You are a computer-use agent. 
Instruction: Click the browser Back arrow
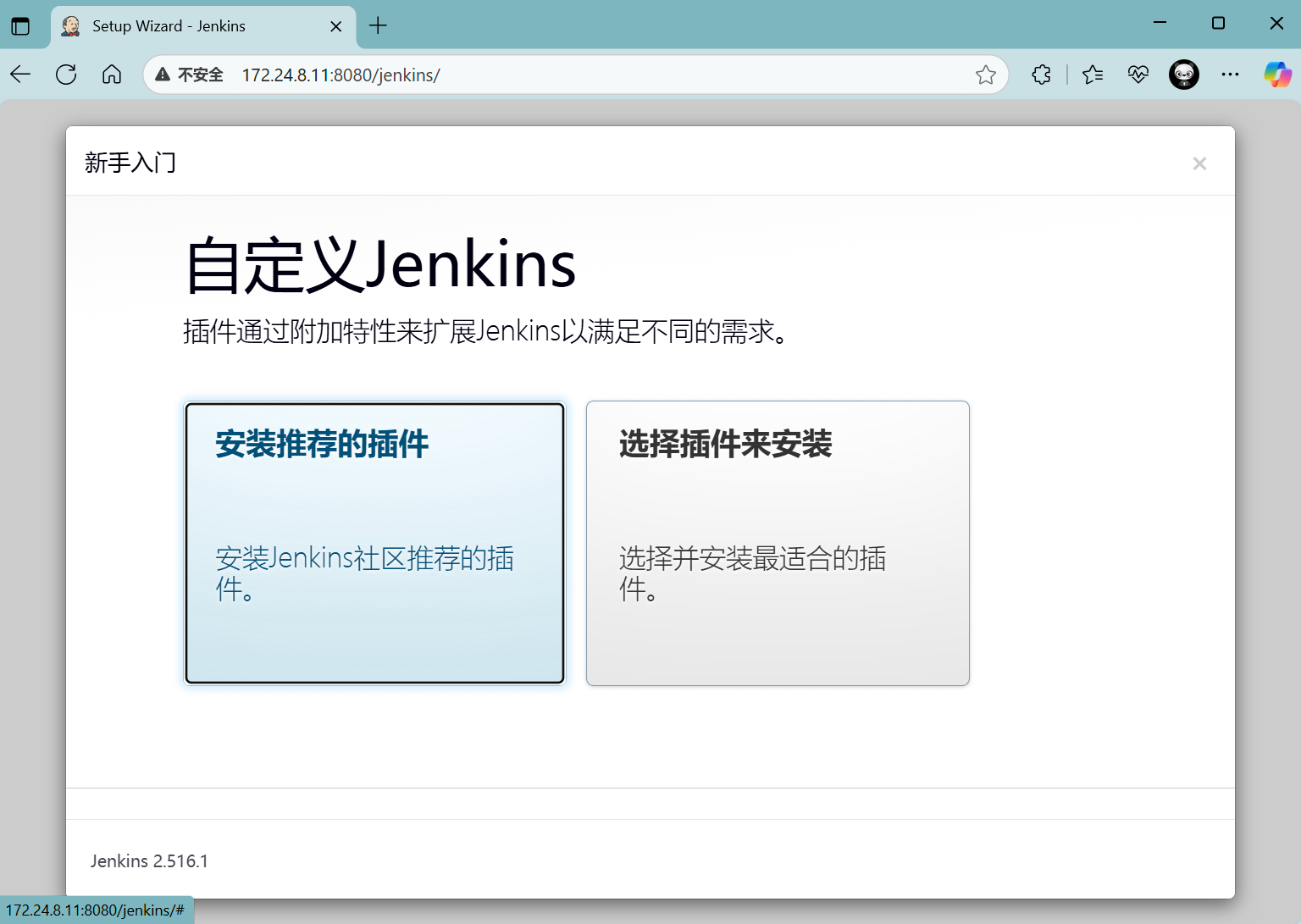21,75
